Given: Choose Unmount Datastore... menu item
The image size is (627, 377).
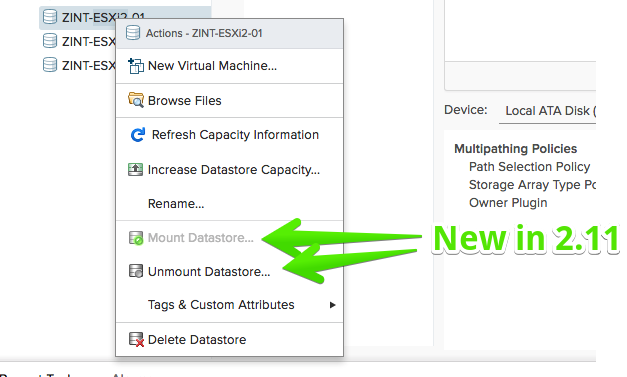Looking at the screenshot, I should [x=230, y=271].
